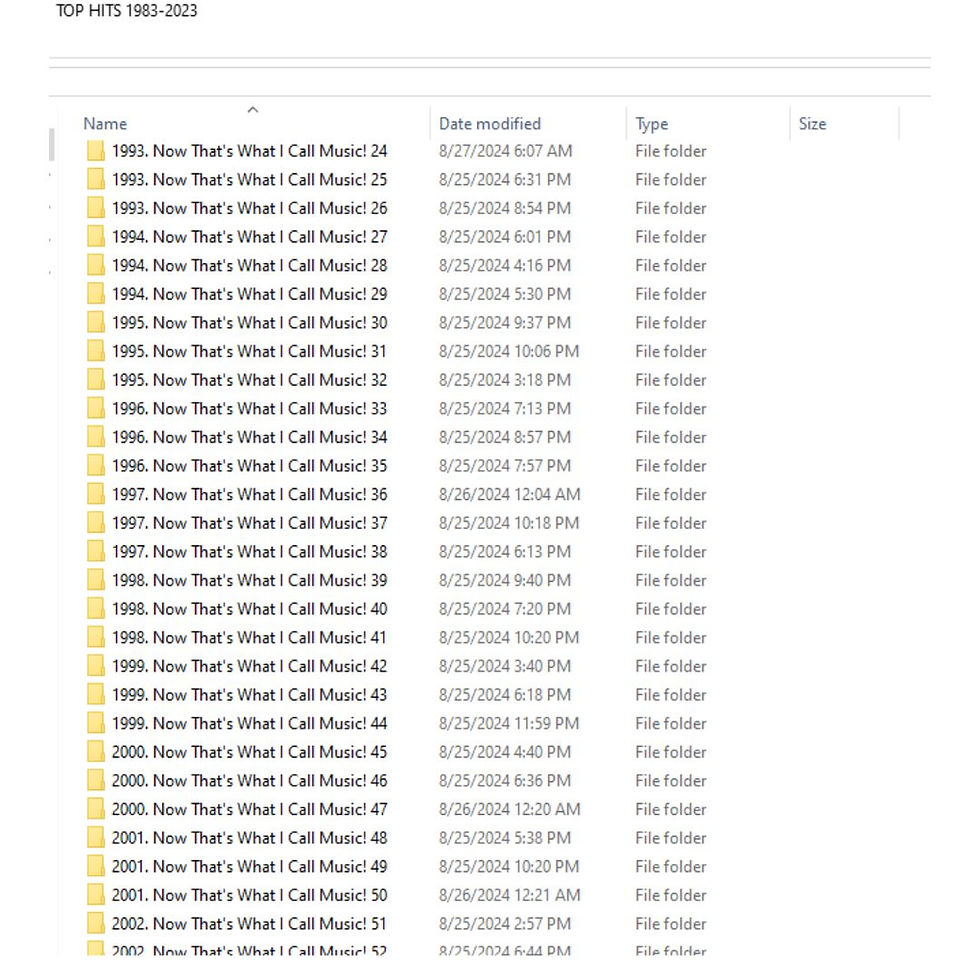Click folder icon for Now Music! 42
This screenshot has width=980, height=980.
[x=96, y=666]
